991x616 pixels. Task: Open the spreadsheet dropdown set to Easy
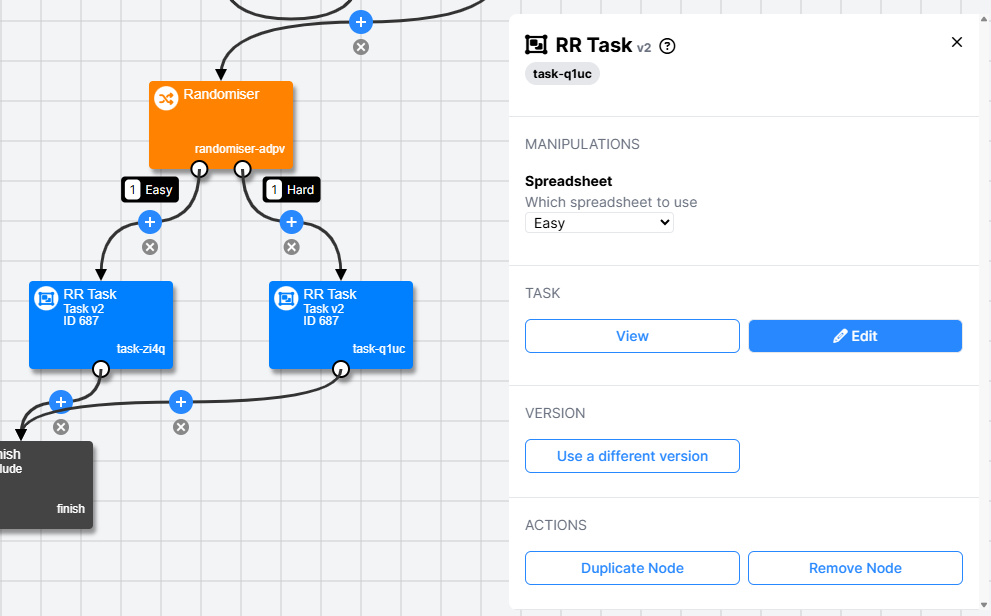click(599, 223)
